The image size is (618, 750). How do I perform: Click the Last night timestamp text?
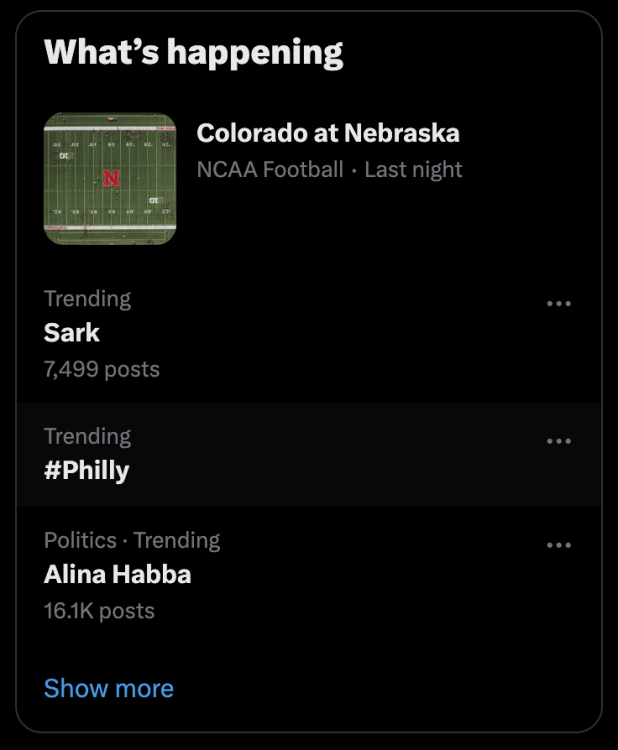[x=413, y=169]
